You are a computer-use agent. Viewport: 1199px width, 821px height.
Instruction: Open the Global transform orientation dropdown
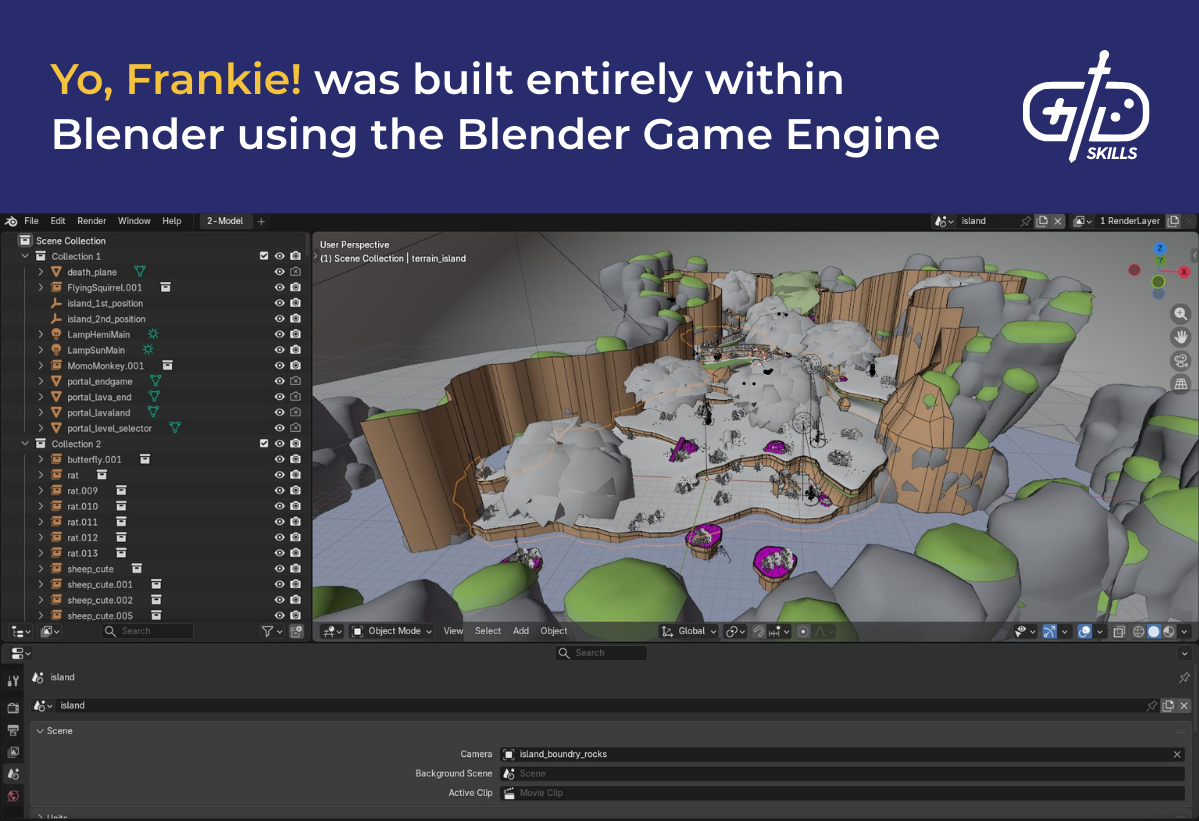[688, 631]
